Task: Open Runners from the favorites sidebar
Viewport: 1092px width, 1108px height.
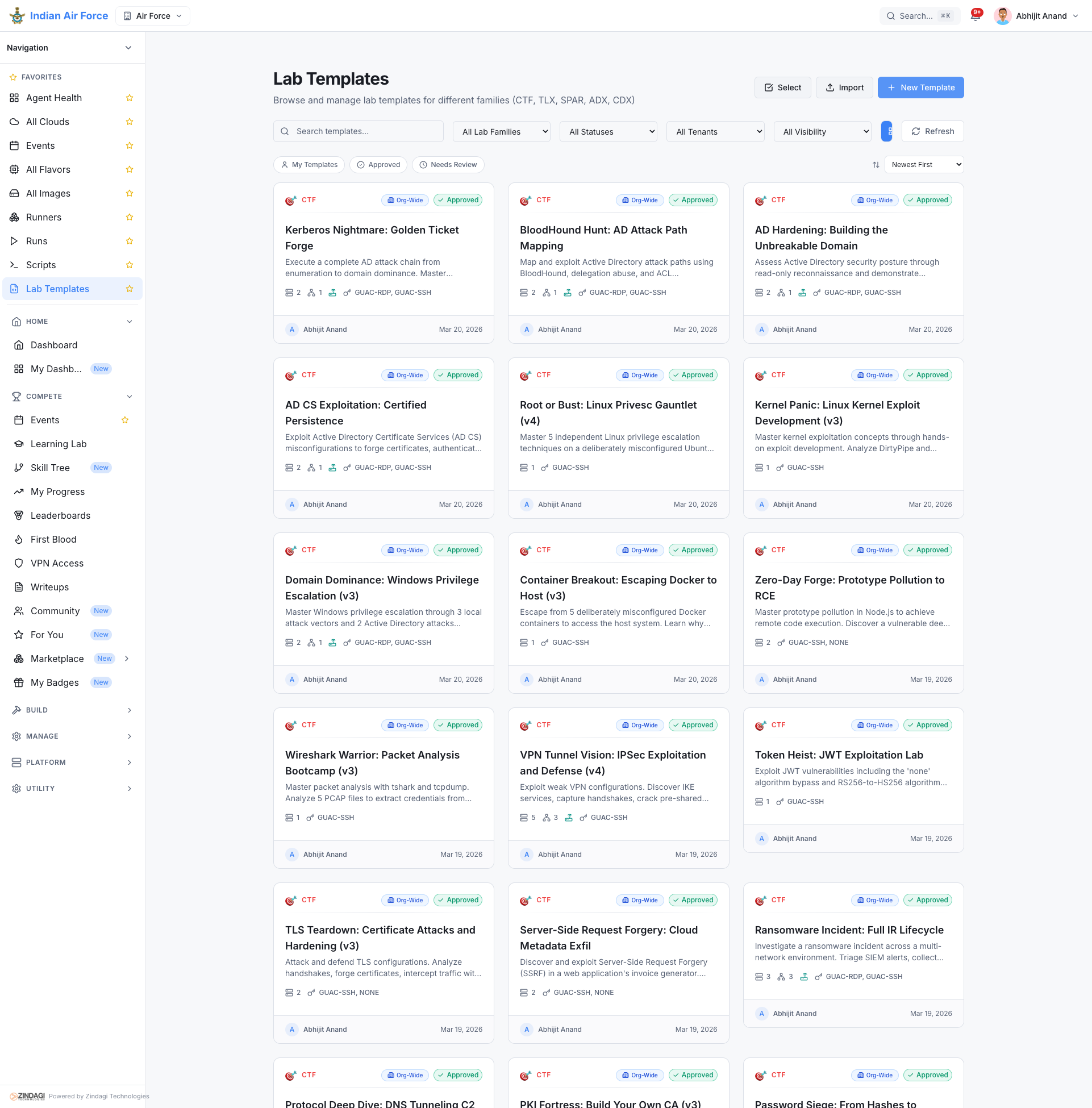Action: 44,218
